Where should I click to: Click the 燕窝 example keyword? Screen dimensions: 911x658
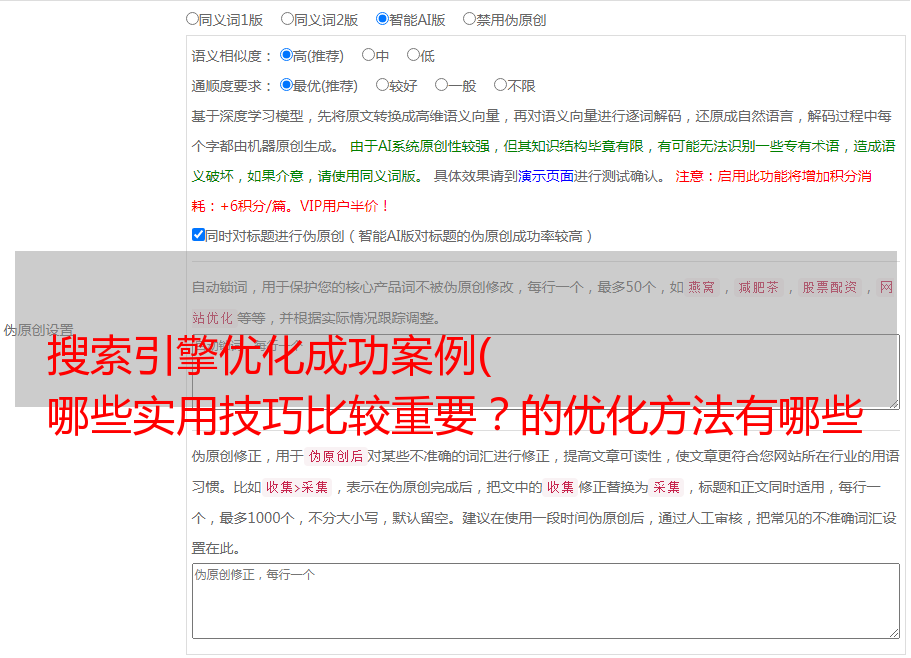(701, 287)
